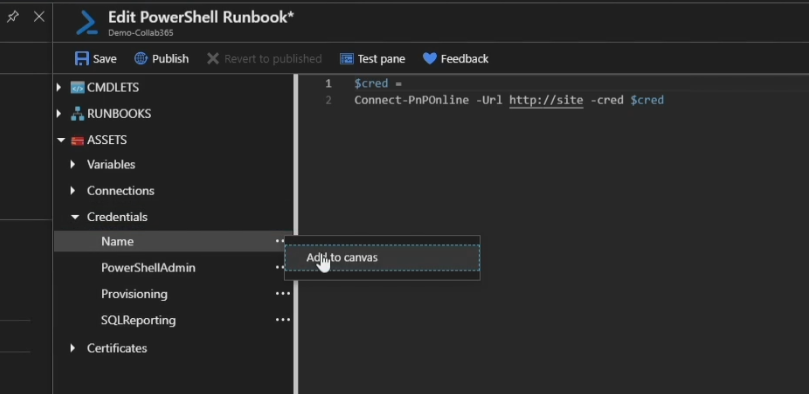Click the Credentials tree item label
809x394 pixels.
coord(117,217)
